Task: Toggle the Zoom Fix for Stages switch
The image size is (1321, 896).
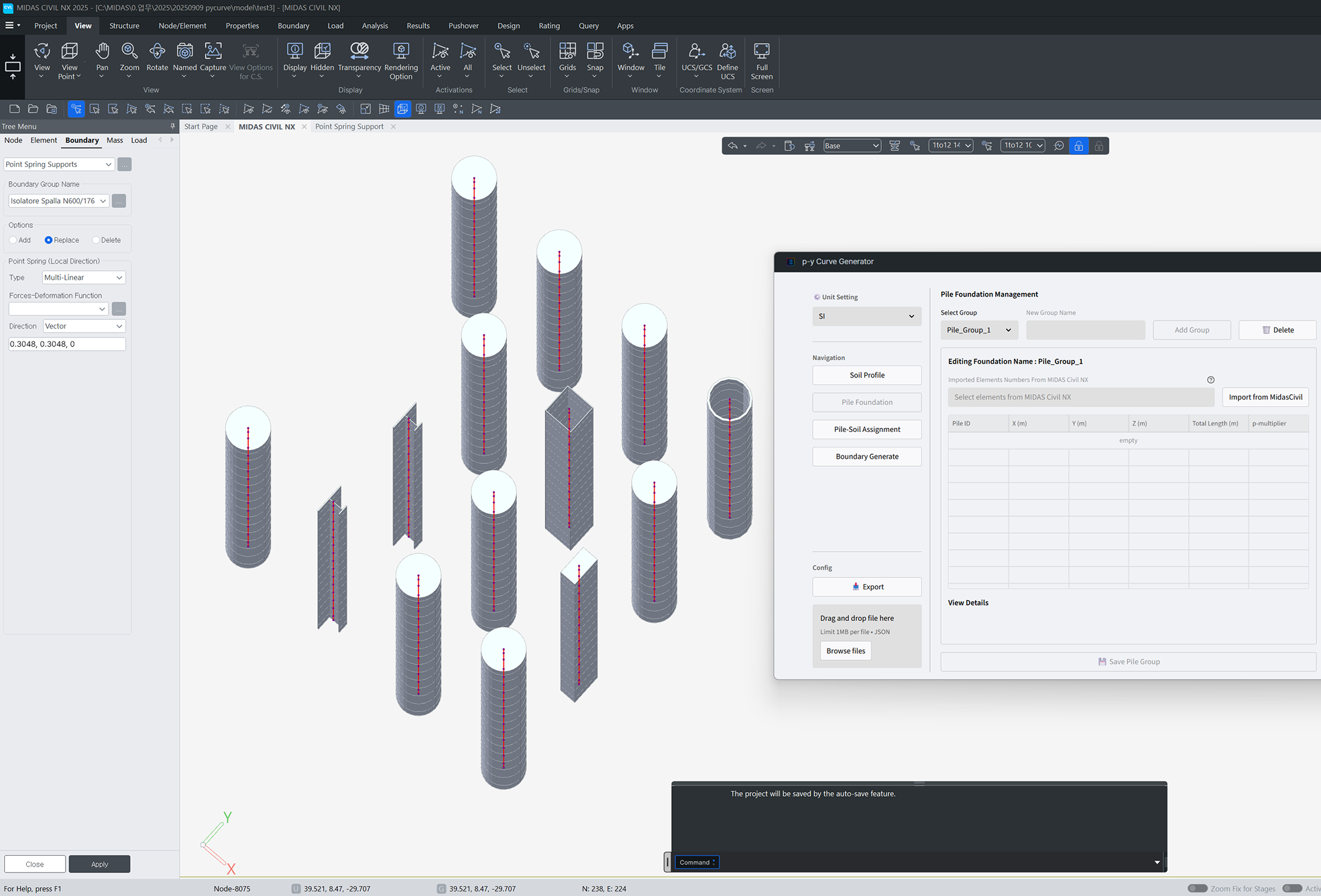Action: (1197, 889)
